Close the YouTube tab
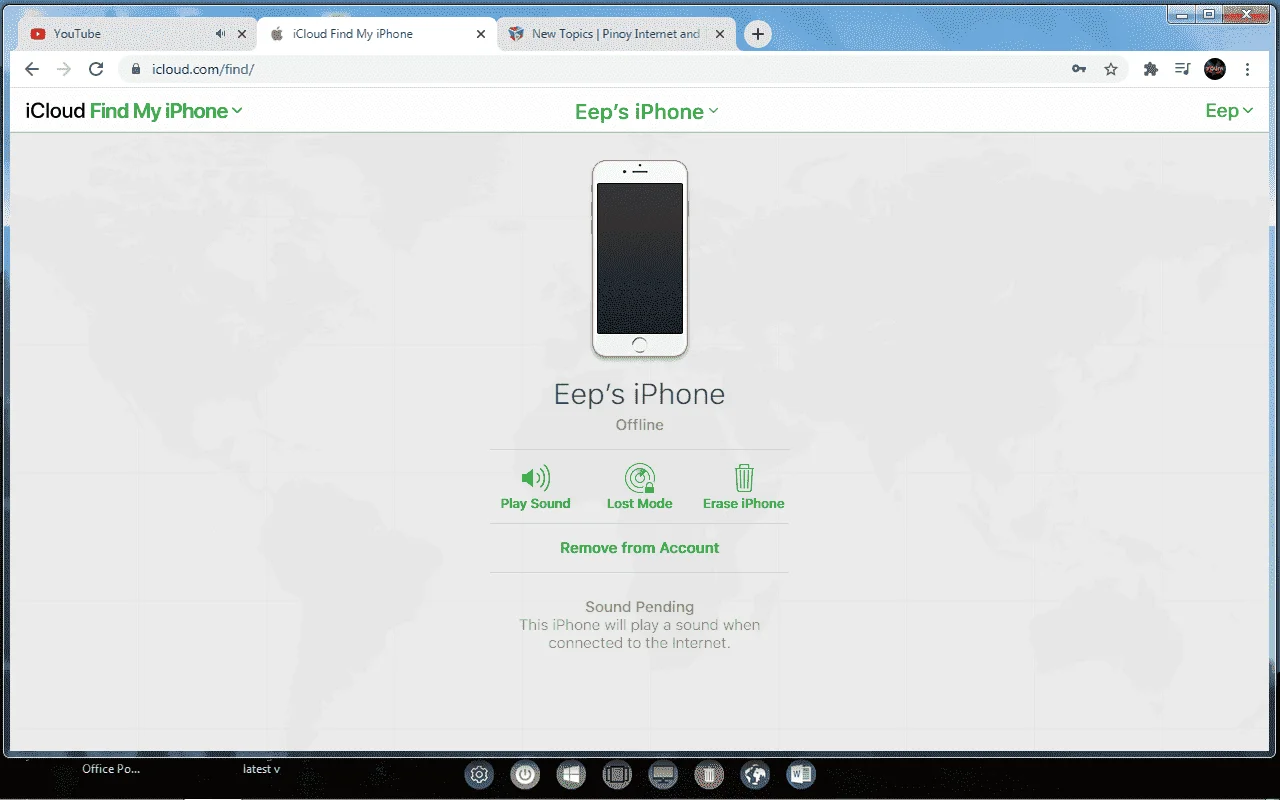Viewport: 1280px width, 800px height. 242,34
